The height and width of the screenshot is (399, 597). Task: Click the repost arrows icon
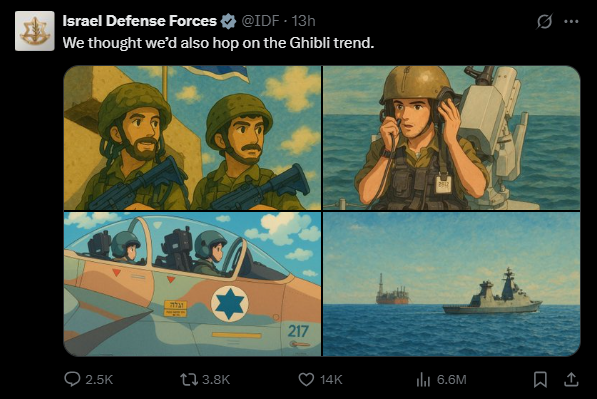(x=188, y=379)
